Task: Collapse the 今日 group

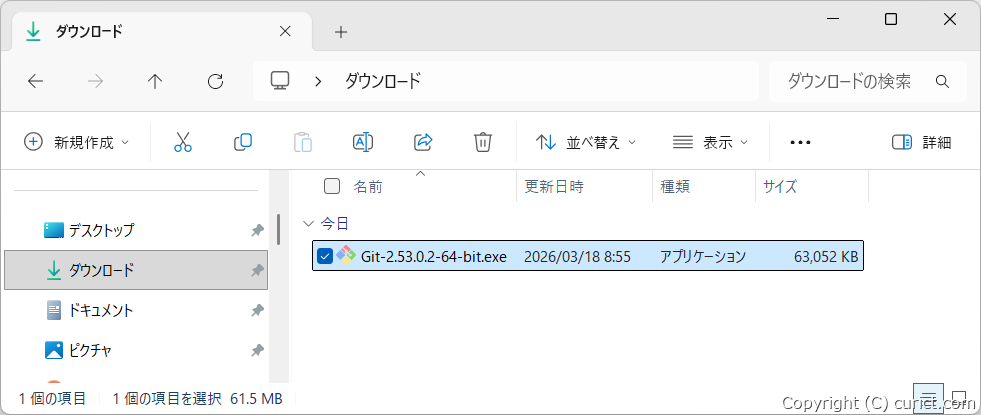Action: click(307, 223)
